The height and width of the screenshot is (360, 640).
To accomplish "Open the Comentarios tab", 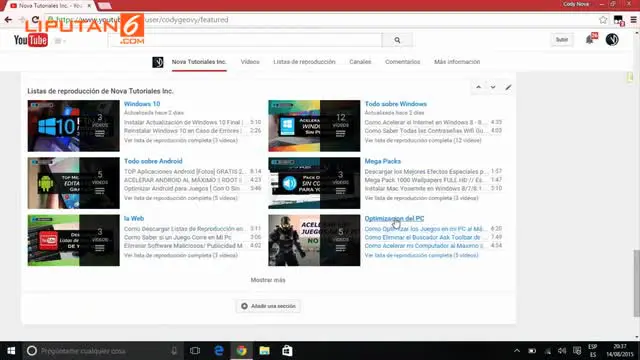I will [x=402, y=62].
